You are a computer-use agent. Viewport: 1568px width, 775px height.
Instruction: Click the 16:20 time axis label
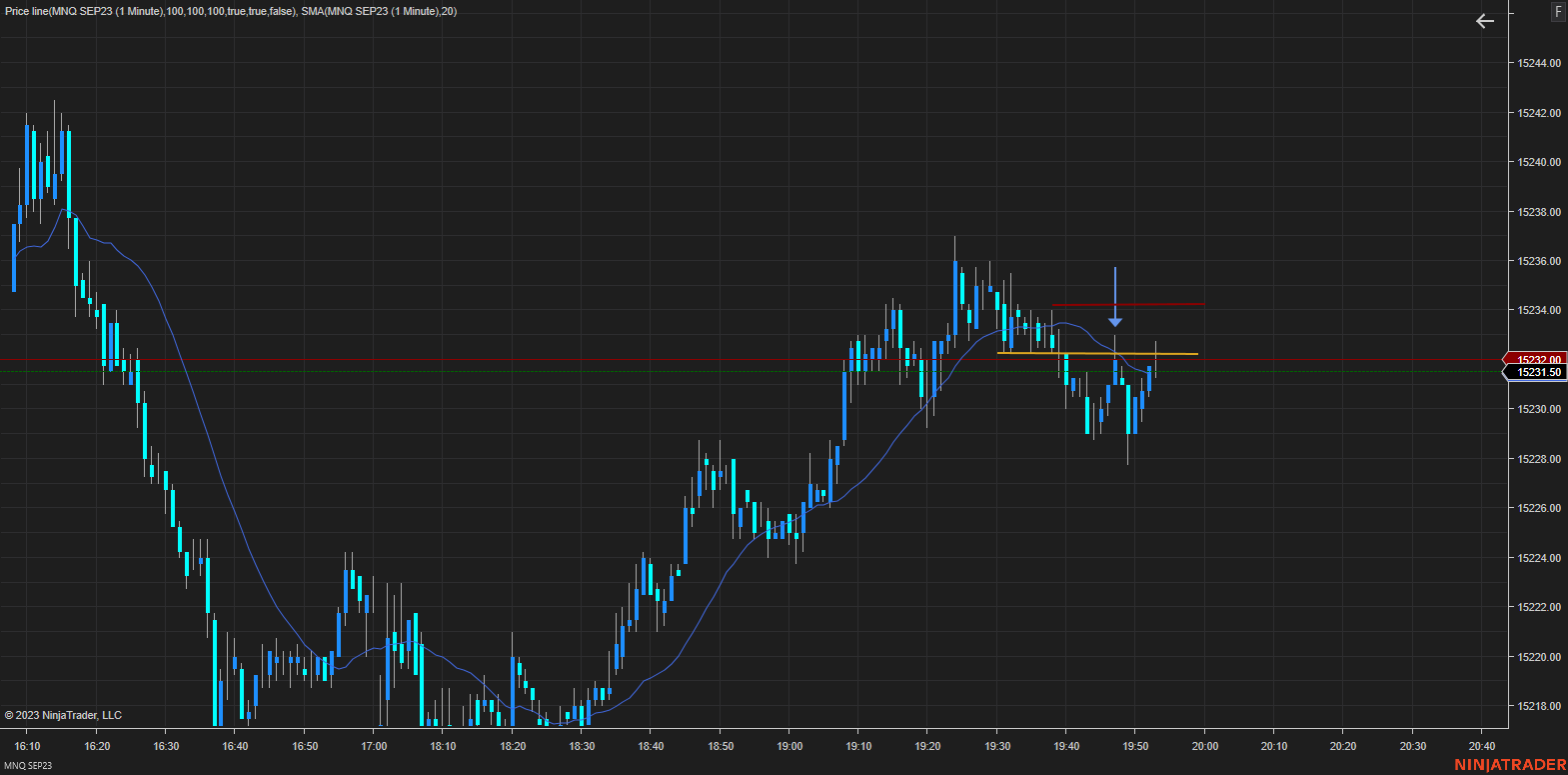point(97,746)
